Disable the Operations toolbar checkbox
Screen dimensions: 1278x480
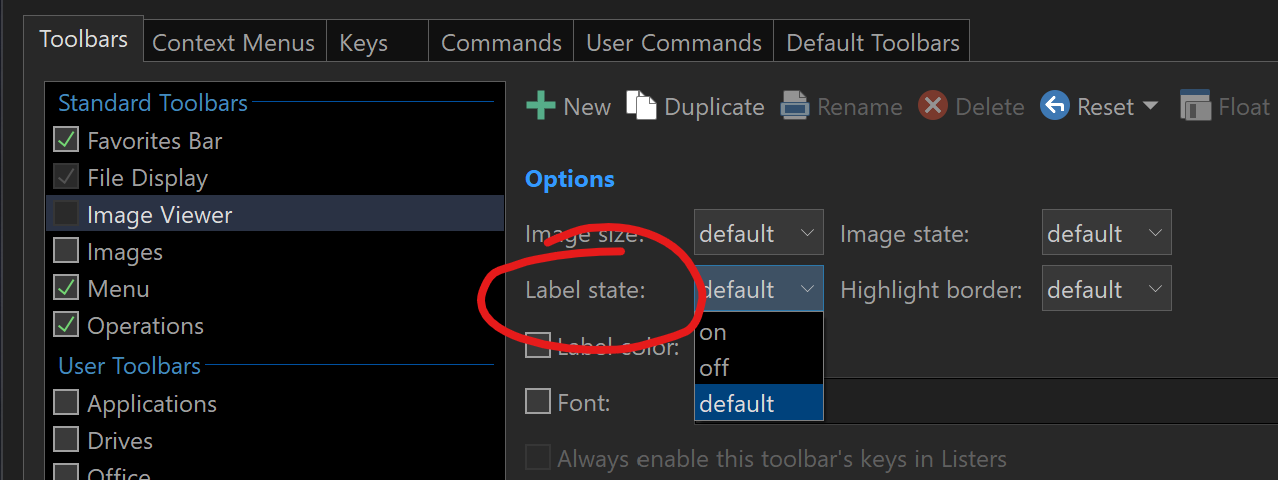[66, 326]
